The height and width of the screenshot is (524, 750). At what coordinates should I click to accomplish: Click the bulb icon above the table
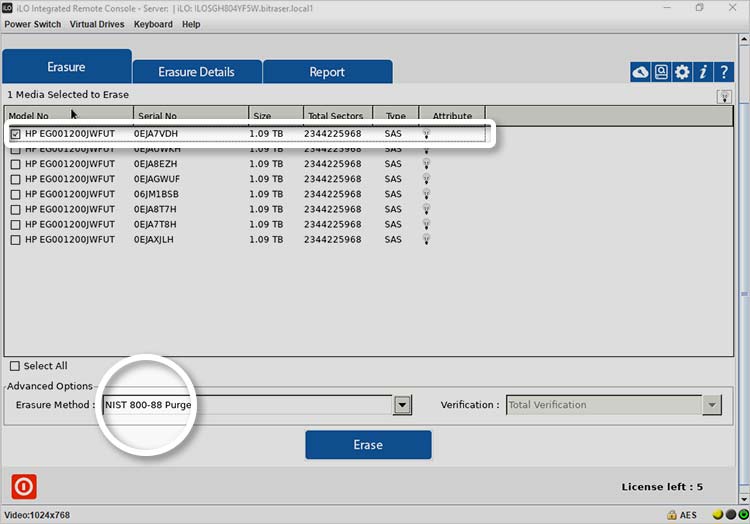click(x=724, y=97)
